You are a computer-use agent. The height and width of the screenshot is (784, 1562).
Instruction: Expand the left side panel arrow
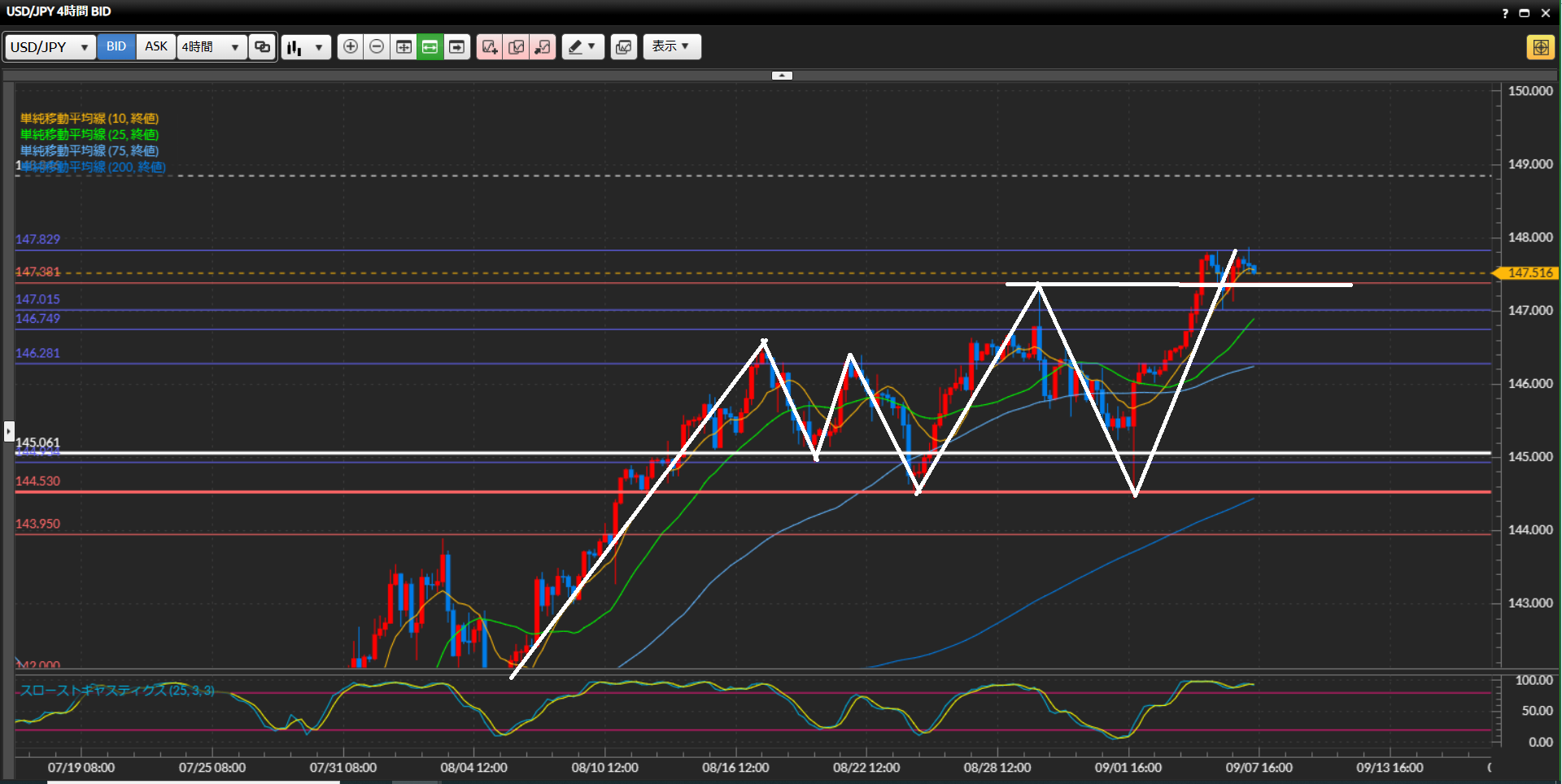coord(9,430)
